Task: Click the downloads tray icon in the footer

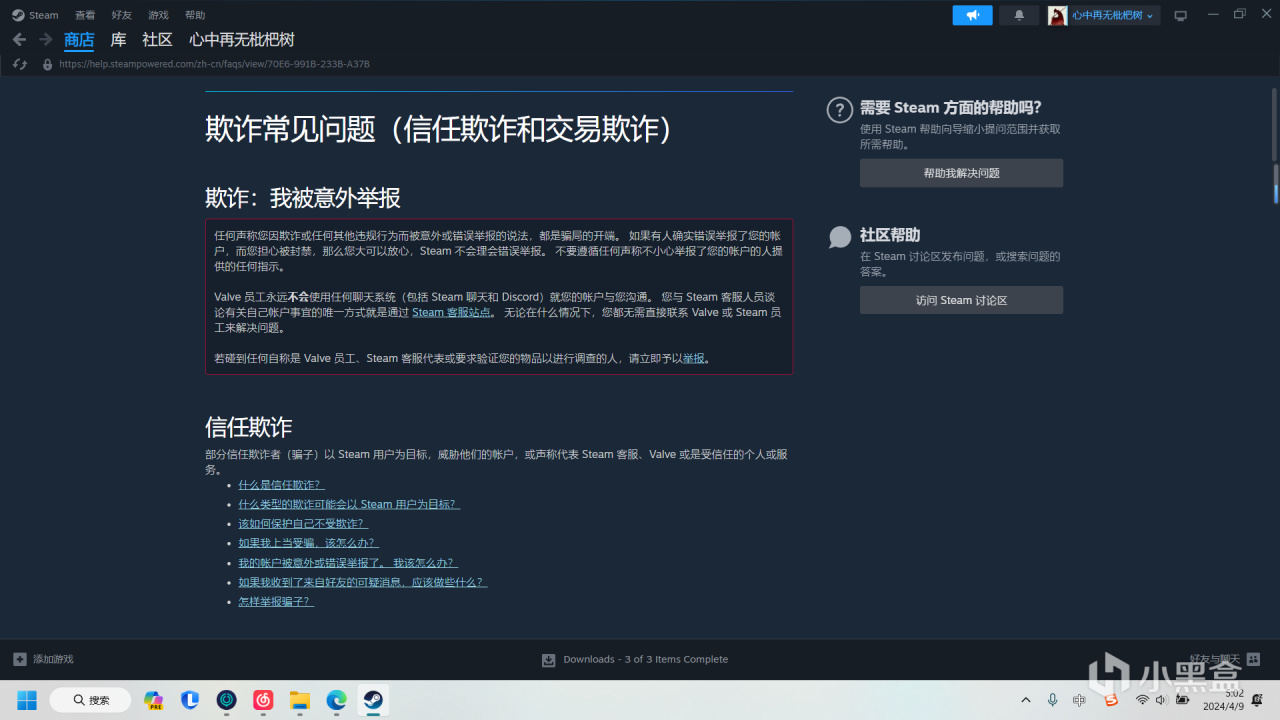Action: 548,660
